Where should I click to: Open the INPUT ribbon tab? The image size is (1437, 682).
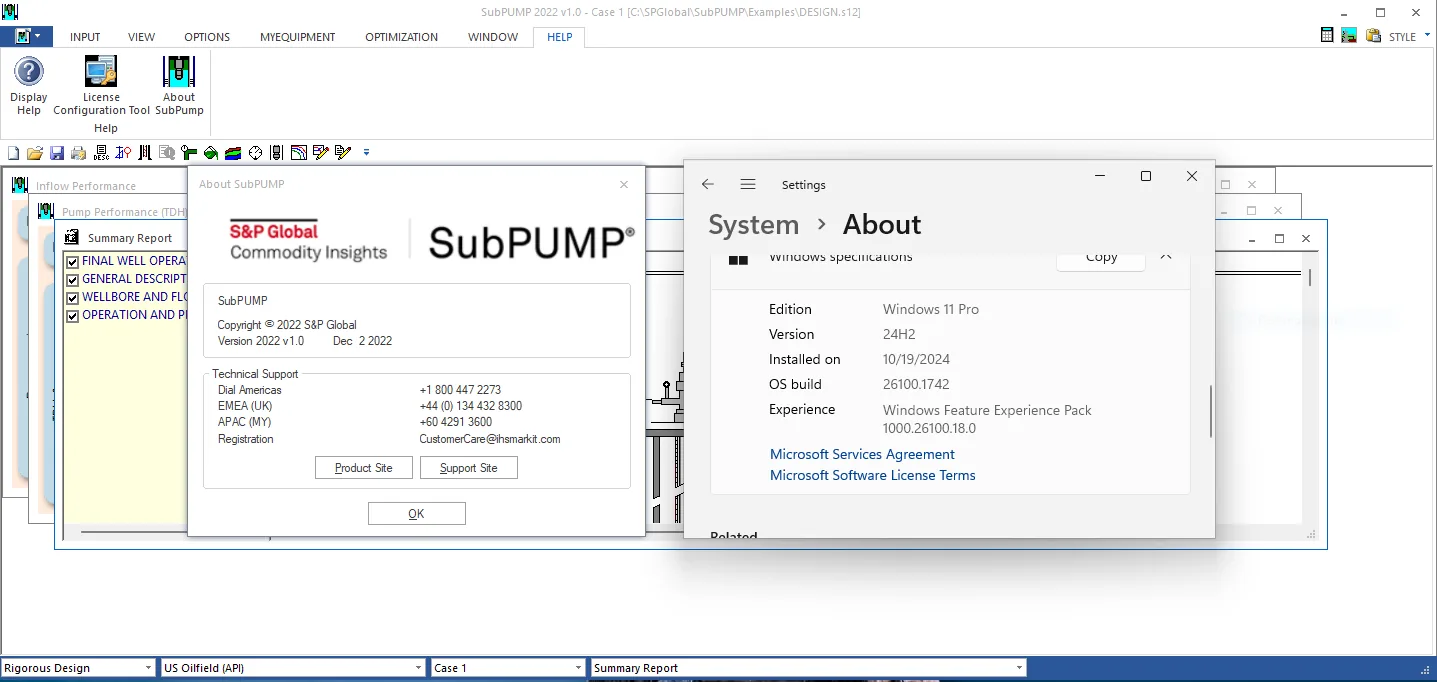pos(85,37)
